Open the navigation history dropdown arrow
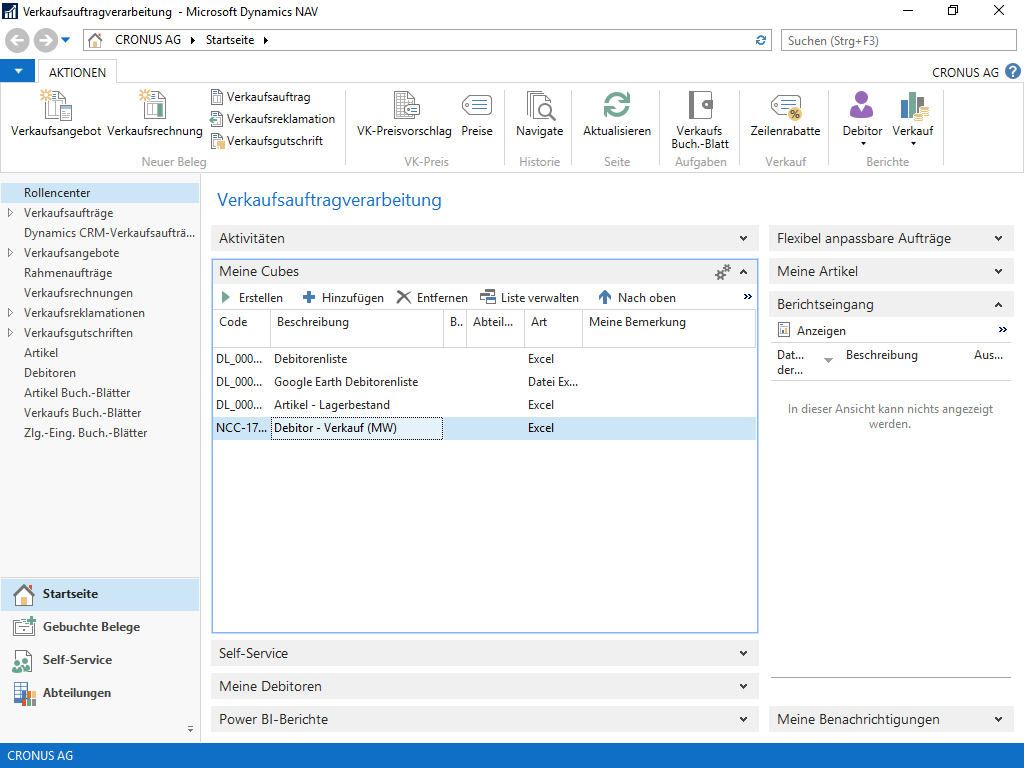 65,40
